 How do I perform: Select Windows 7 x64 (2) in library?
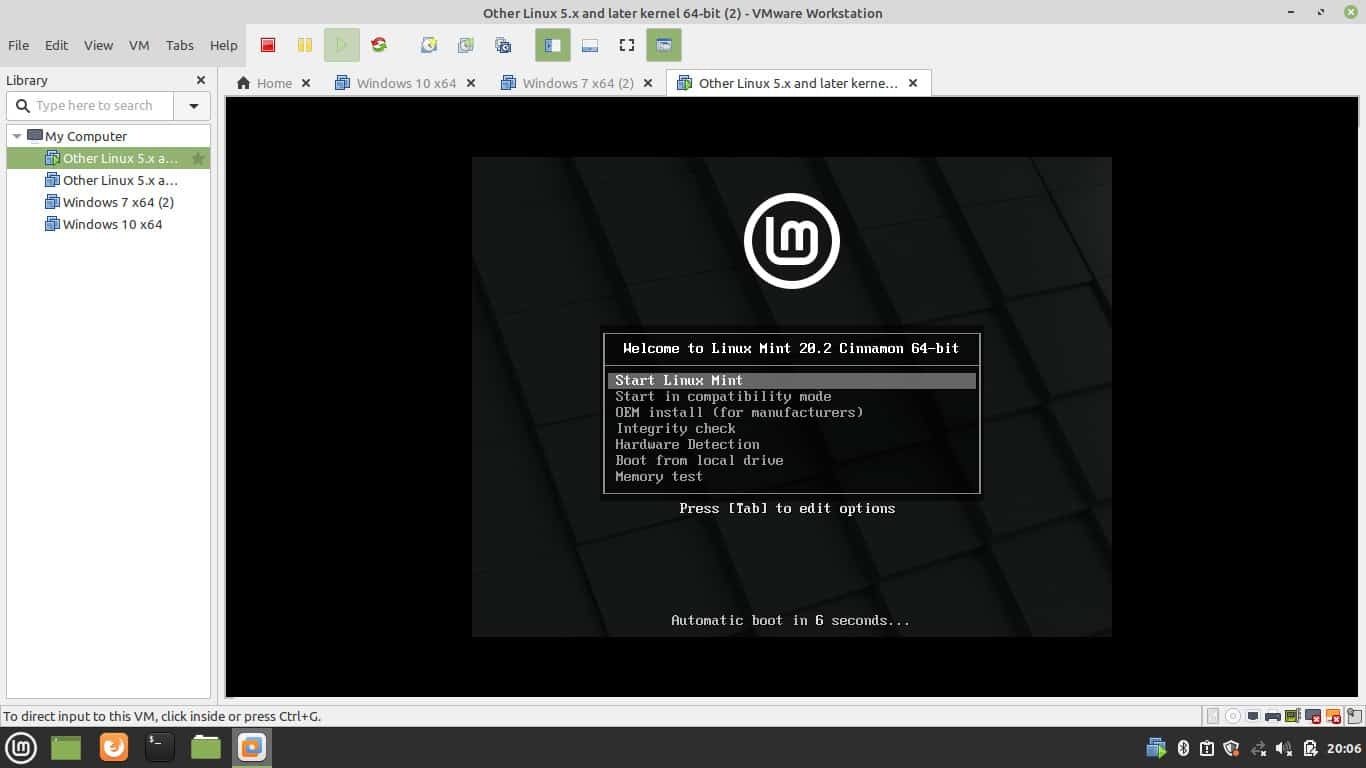(x=109, y=202)
